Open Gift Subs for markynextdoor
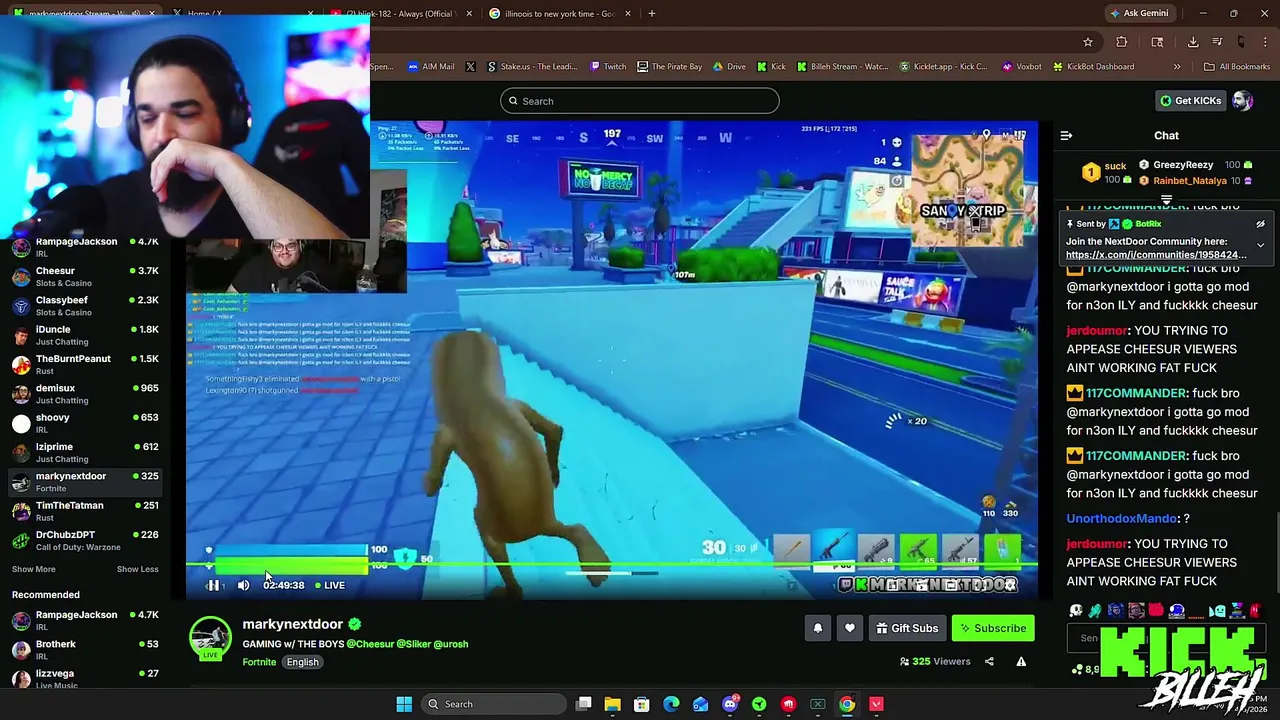 tap(907, 628)
